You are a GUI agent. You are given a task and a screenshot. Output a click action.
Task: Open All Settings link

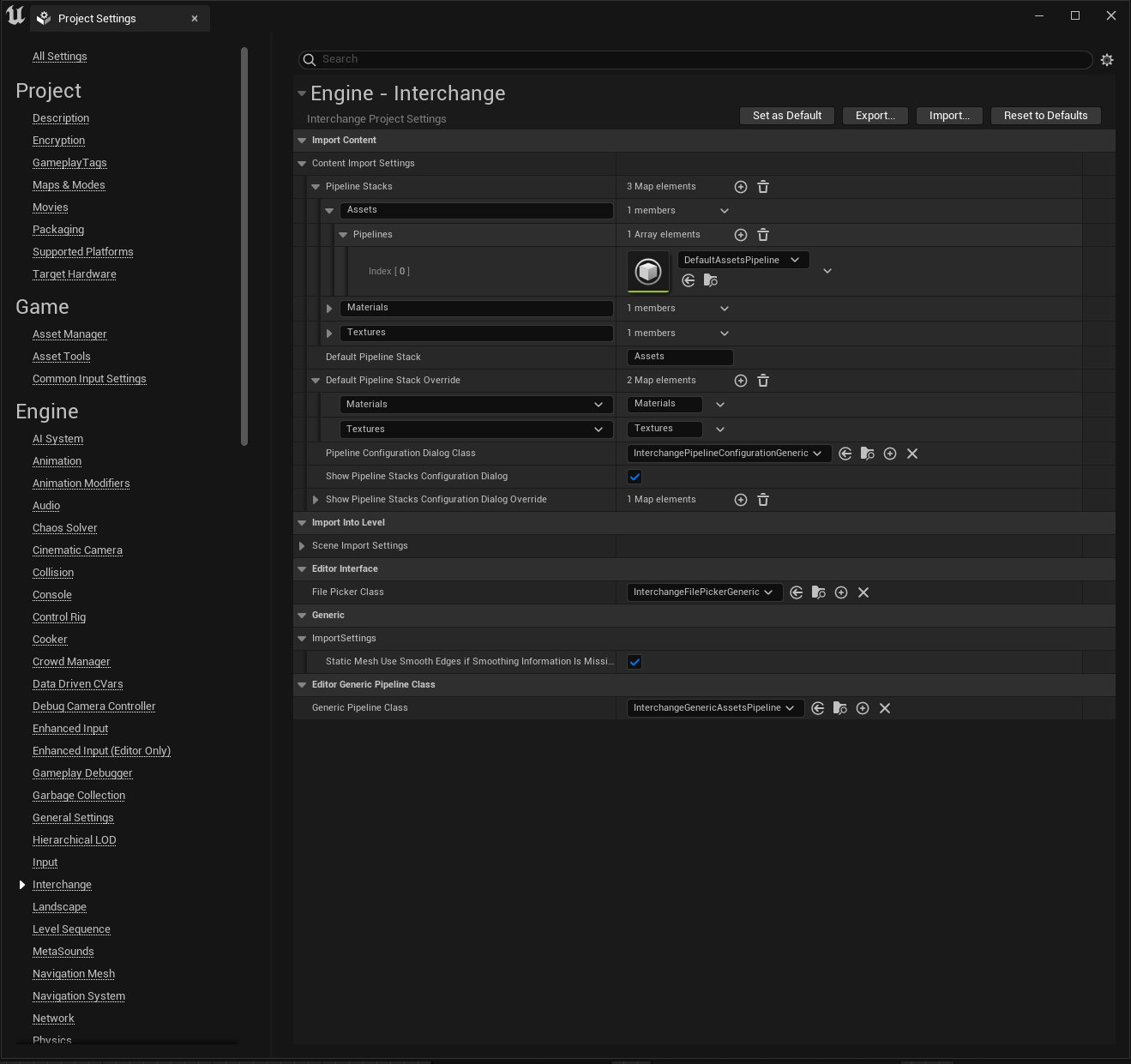click(x=60, y=57)
